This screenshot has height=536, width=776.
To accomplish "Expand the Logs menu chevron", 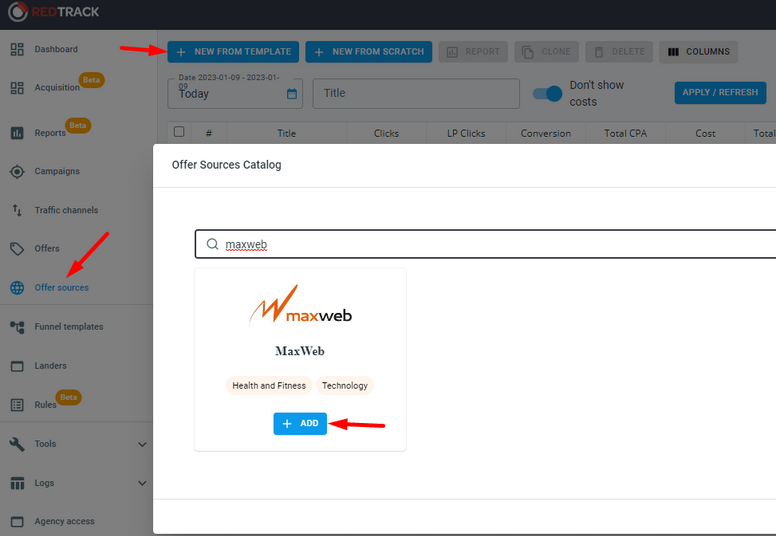I will tap(142, 483).
